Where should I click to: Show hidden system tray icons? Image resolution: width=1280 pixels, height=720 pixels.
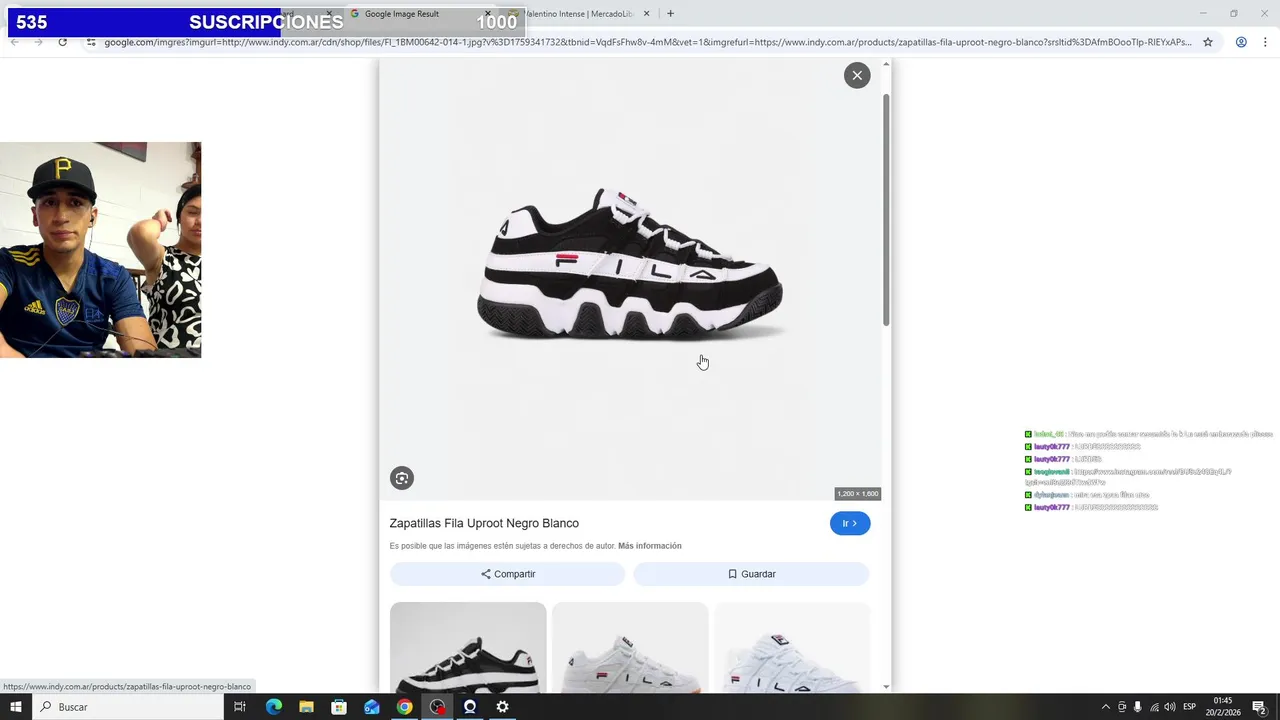pyautogui.click(x=1105, y=707)
